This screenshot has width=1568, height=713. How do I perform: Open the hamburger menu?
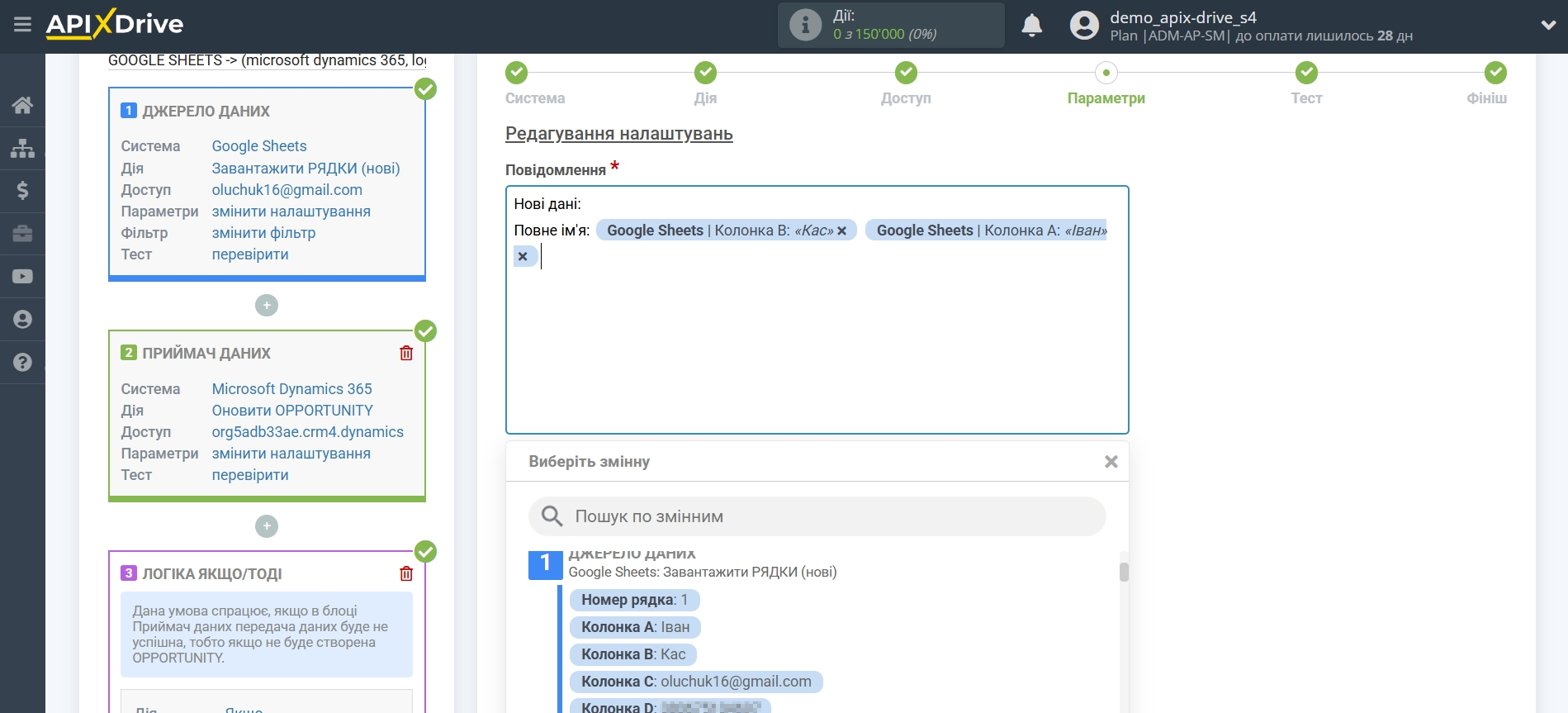tap(22, 25)
